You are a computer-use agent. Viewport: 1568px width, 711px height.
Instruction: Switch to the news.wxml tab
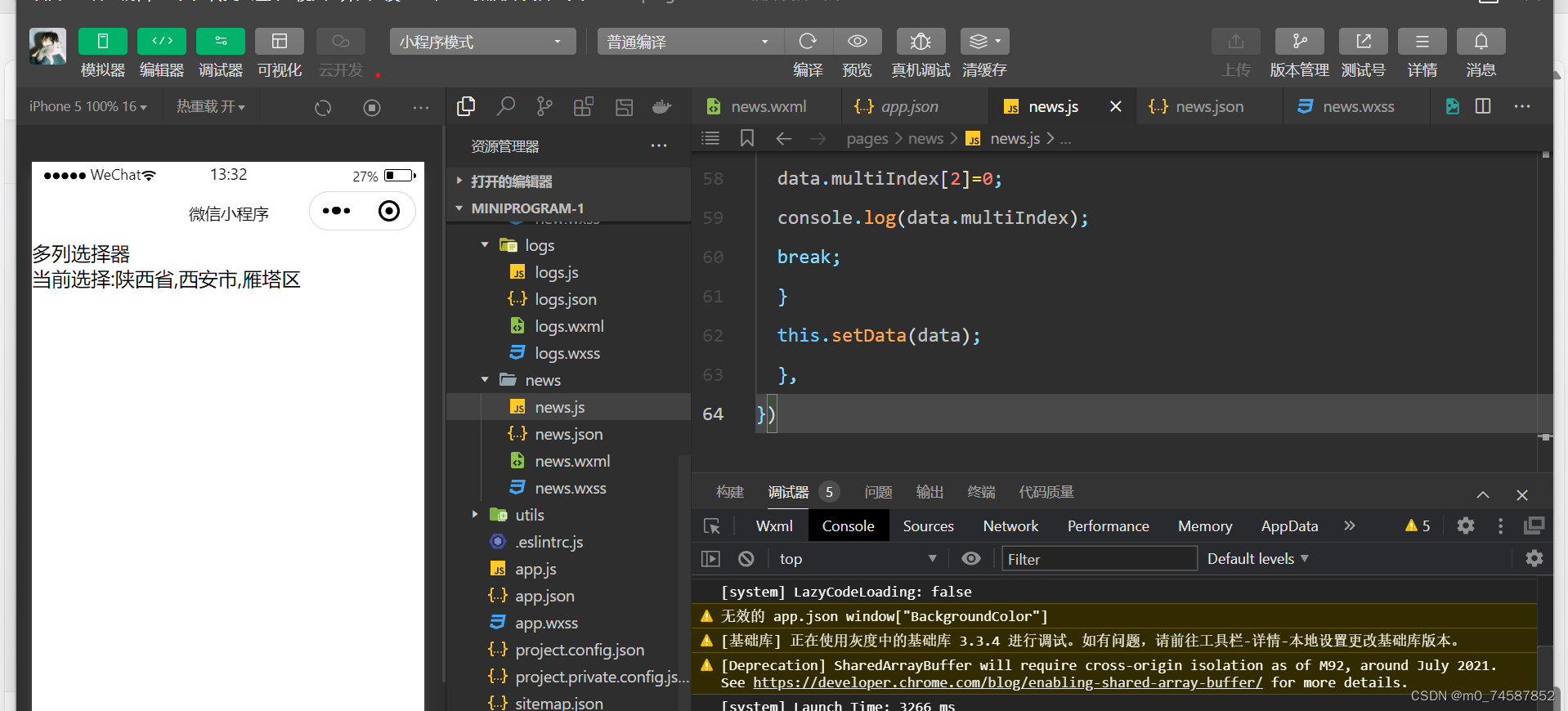click(x=767, y=106)
